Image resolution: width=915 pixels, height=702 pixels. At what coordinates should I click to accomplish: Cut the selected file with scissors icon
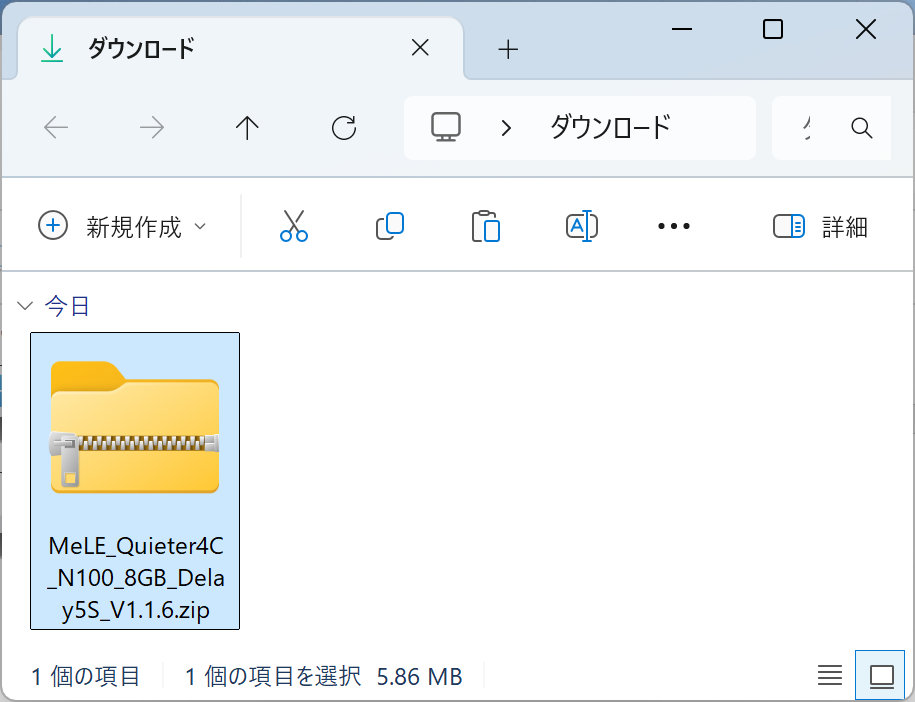(x=294, y=226)
